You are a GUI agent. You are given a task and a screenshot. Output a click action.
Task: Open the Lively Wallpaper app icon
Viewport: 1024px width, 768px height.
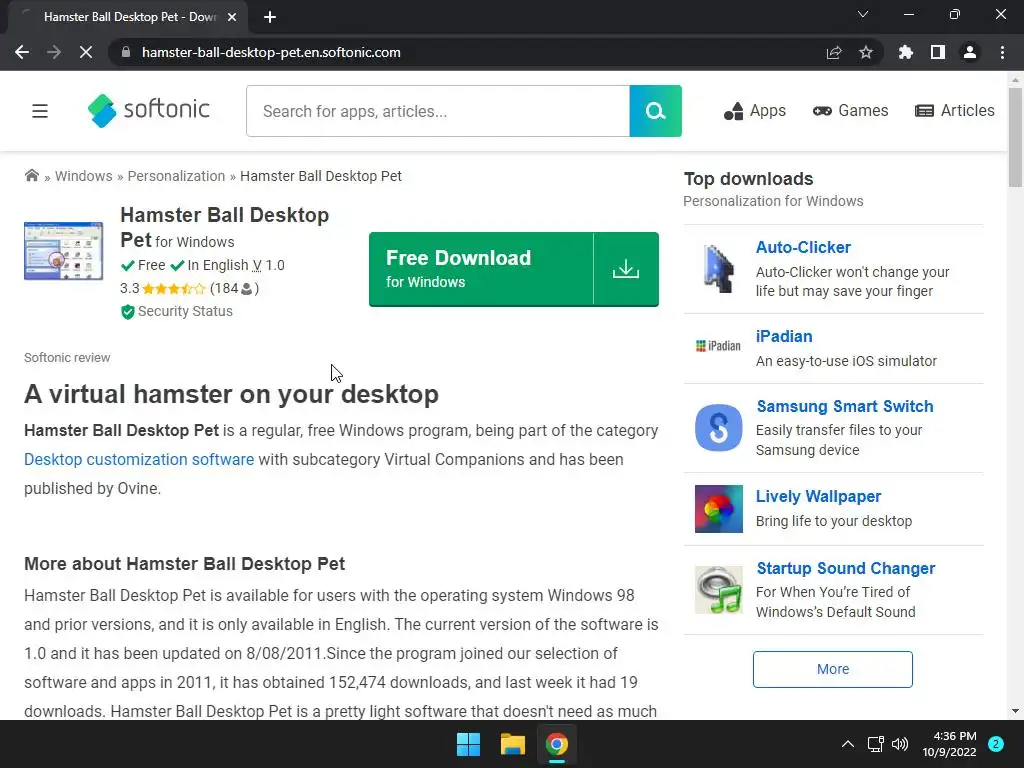(x=718, y=509)
